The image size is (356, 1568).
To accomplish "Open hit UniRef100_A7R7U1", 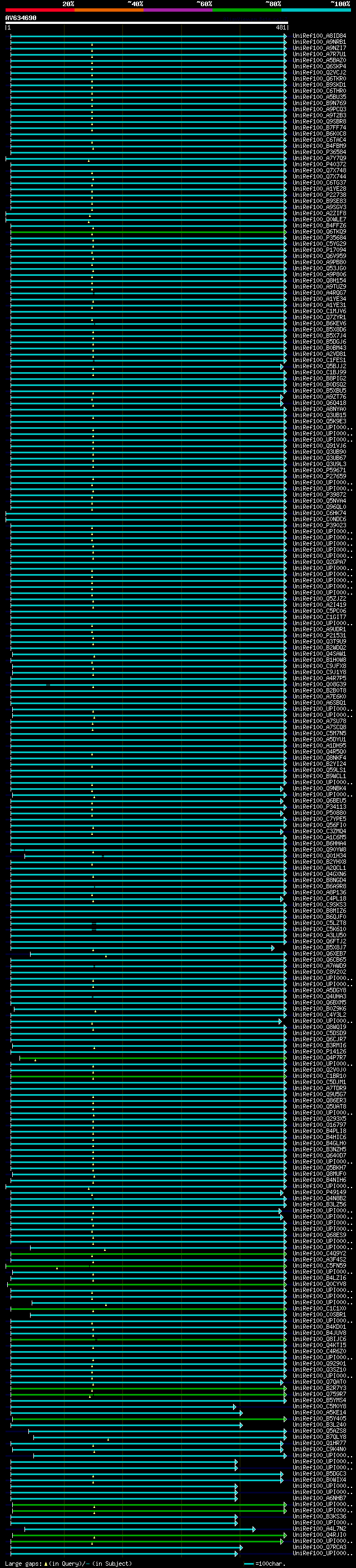I will tap(319, 54).
